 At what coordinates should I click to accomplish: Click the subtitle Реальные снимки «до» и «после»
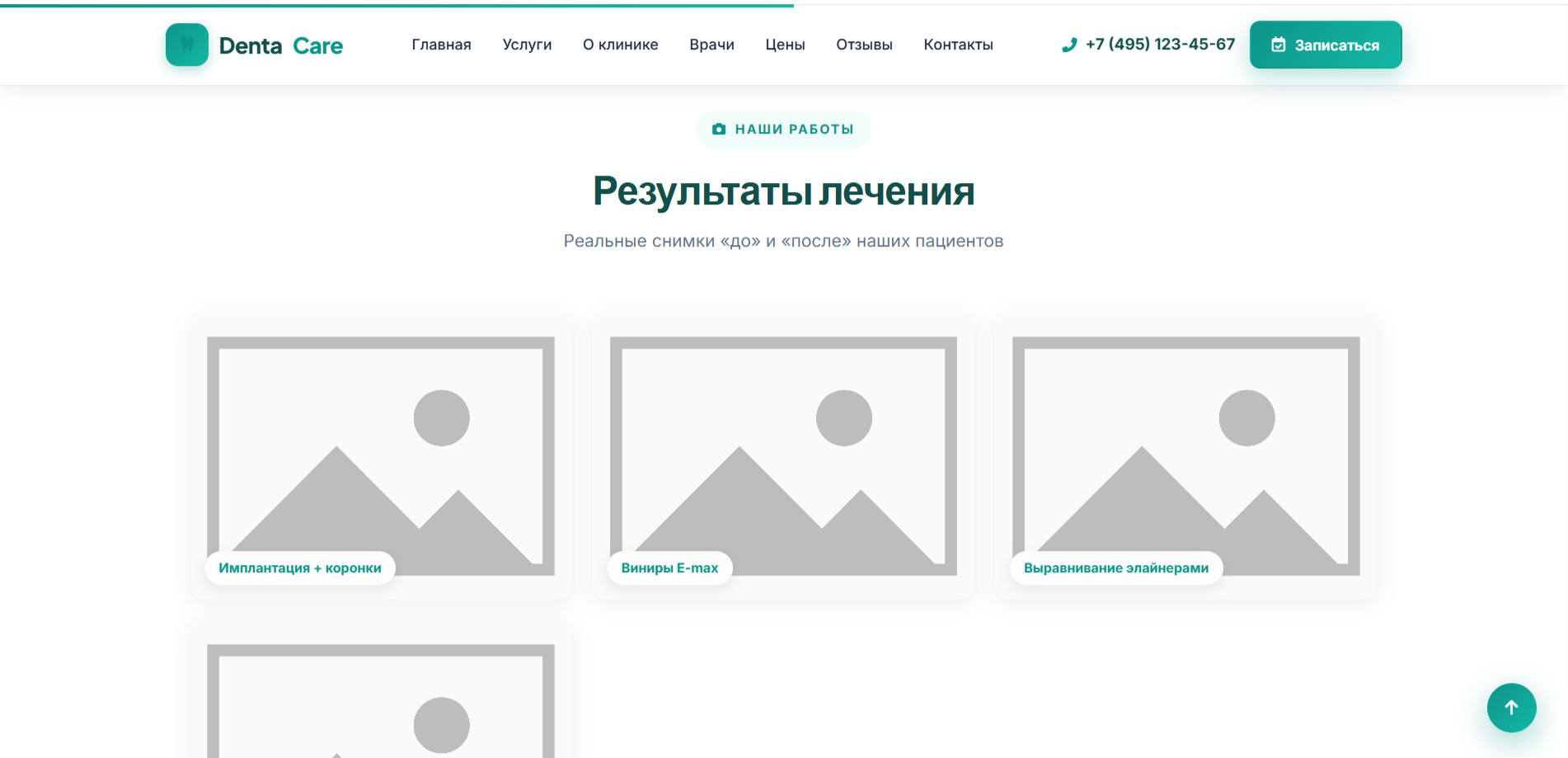pos(783,241)
